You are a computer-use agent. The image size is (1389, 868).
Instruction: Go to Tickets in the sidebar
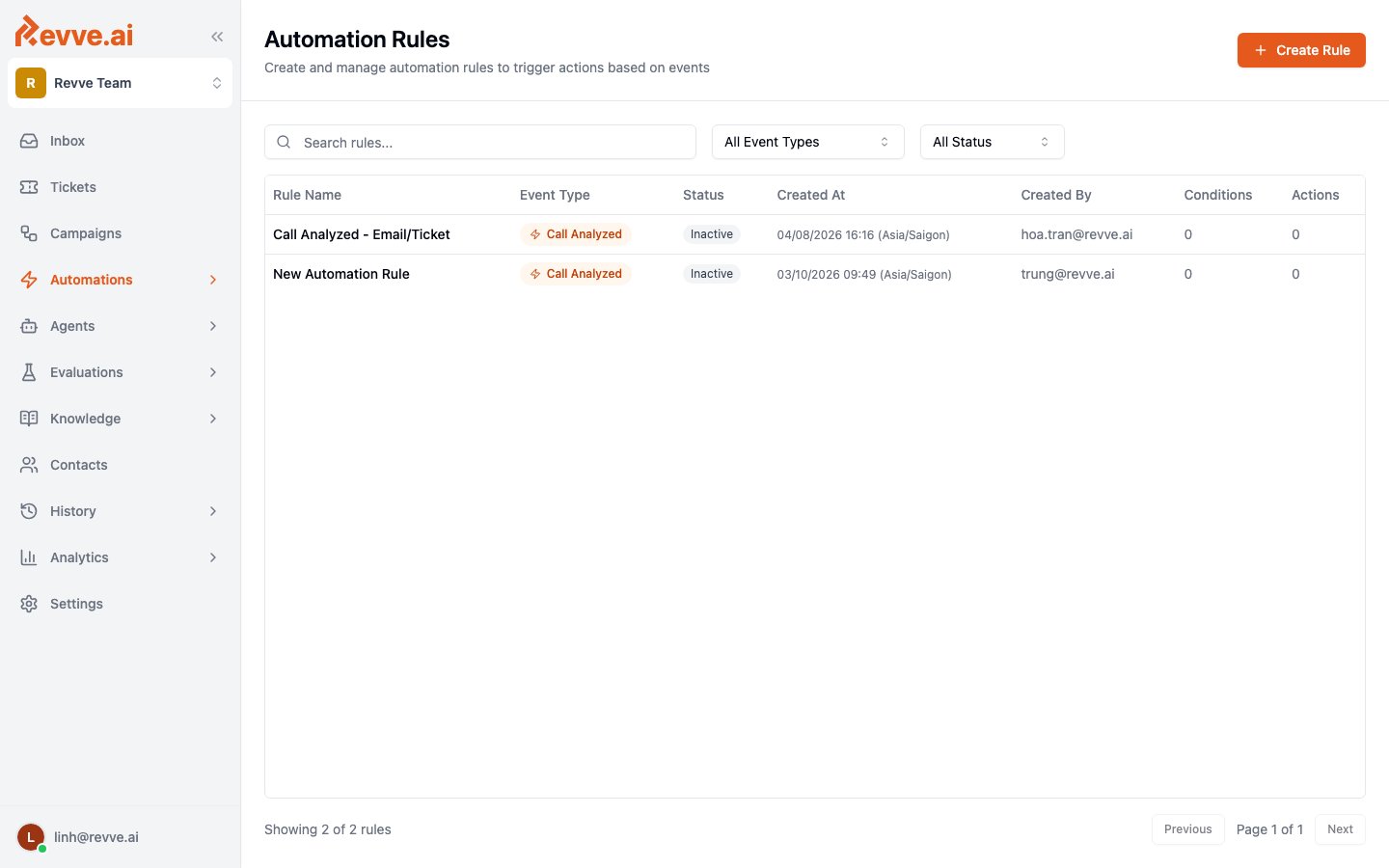point(120,187)
